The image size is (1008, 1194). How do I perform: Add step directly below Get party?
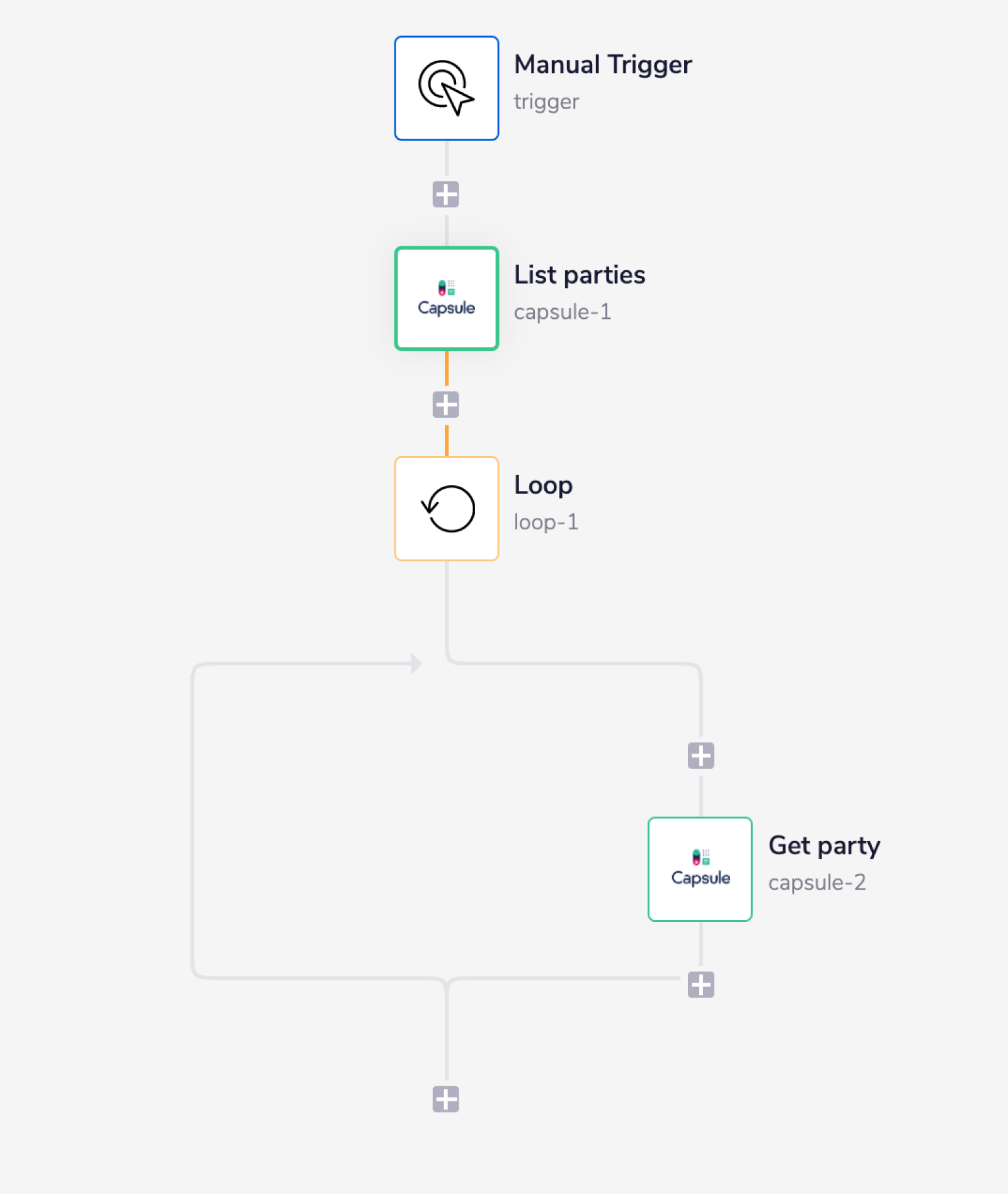[701, 984]
